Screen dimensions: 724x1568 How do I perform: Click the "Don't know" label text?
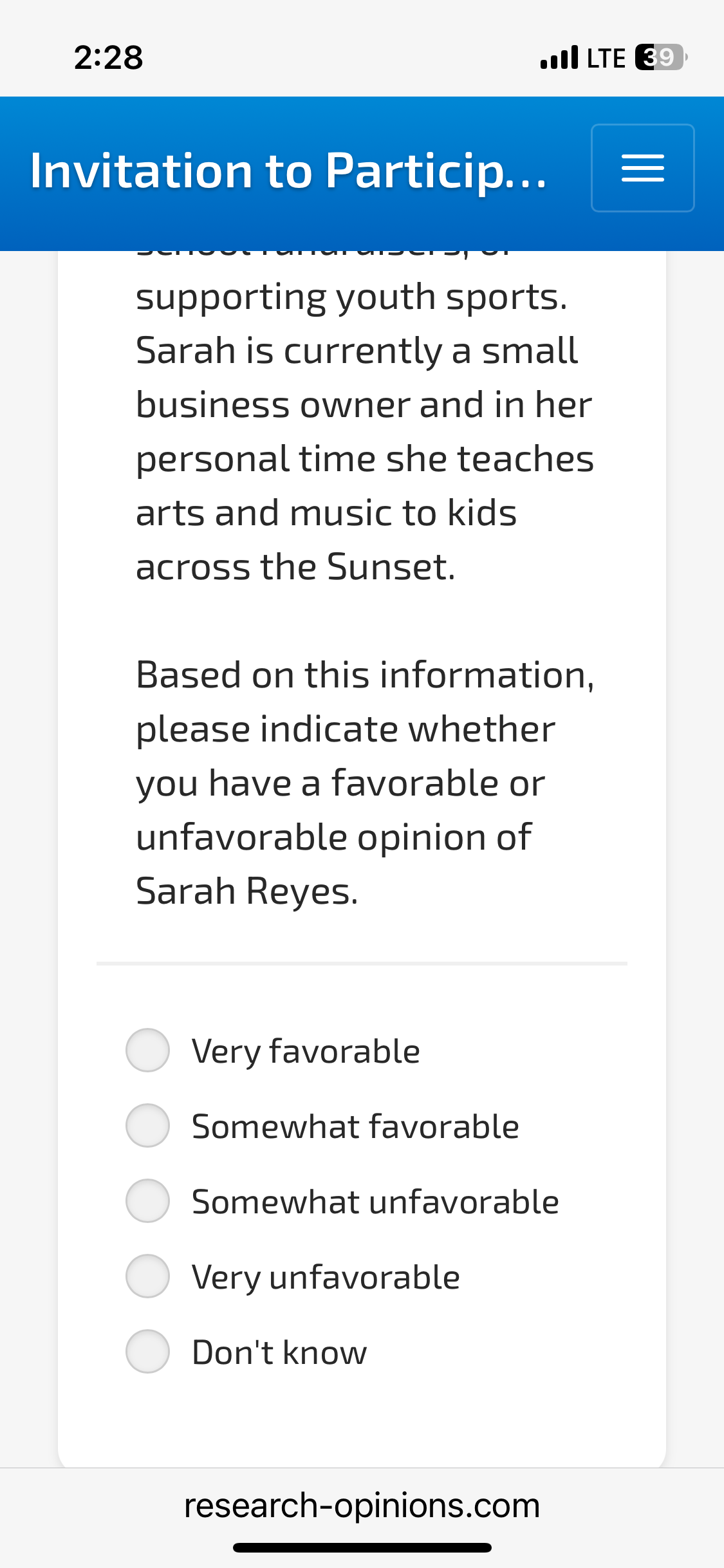tap(279, 1353)
